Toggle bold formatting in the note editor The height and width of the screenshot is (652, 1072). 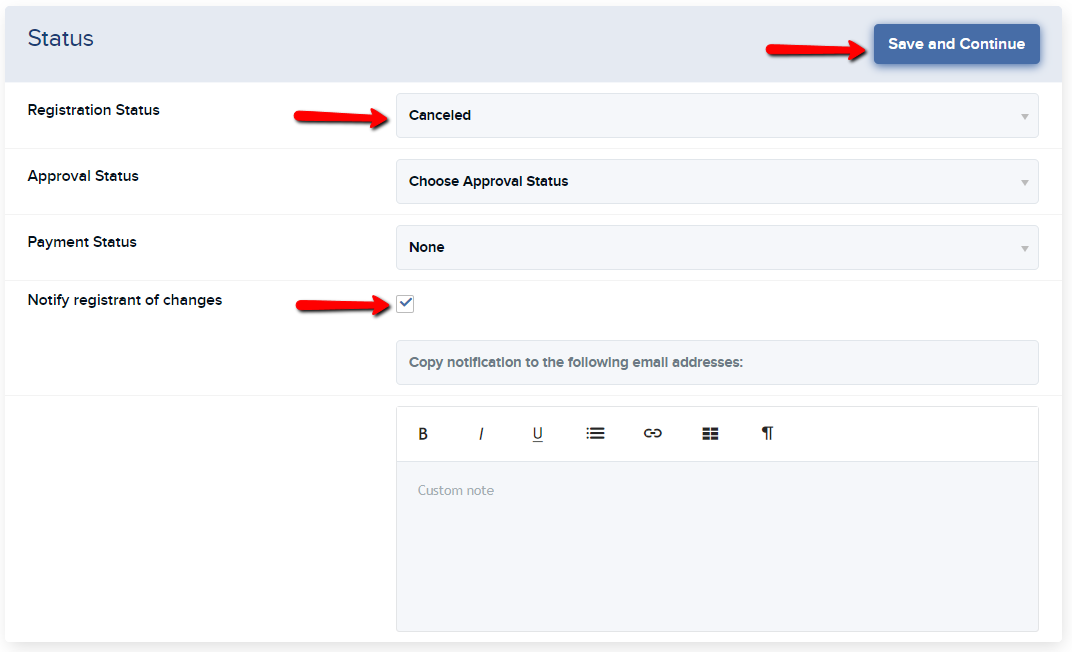coord(423,433)
